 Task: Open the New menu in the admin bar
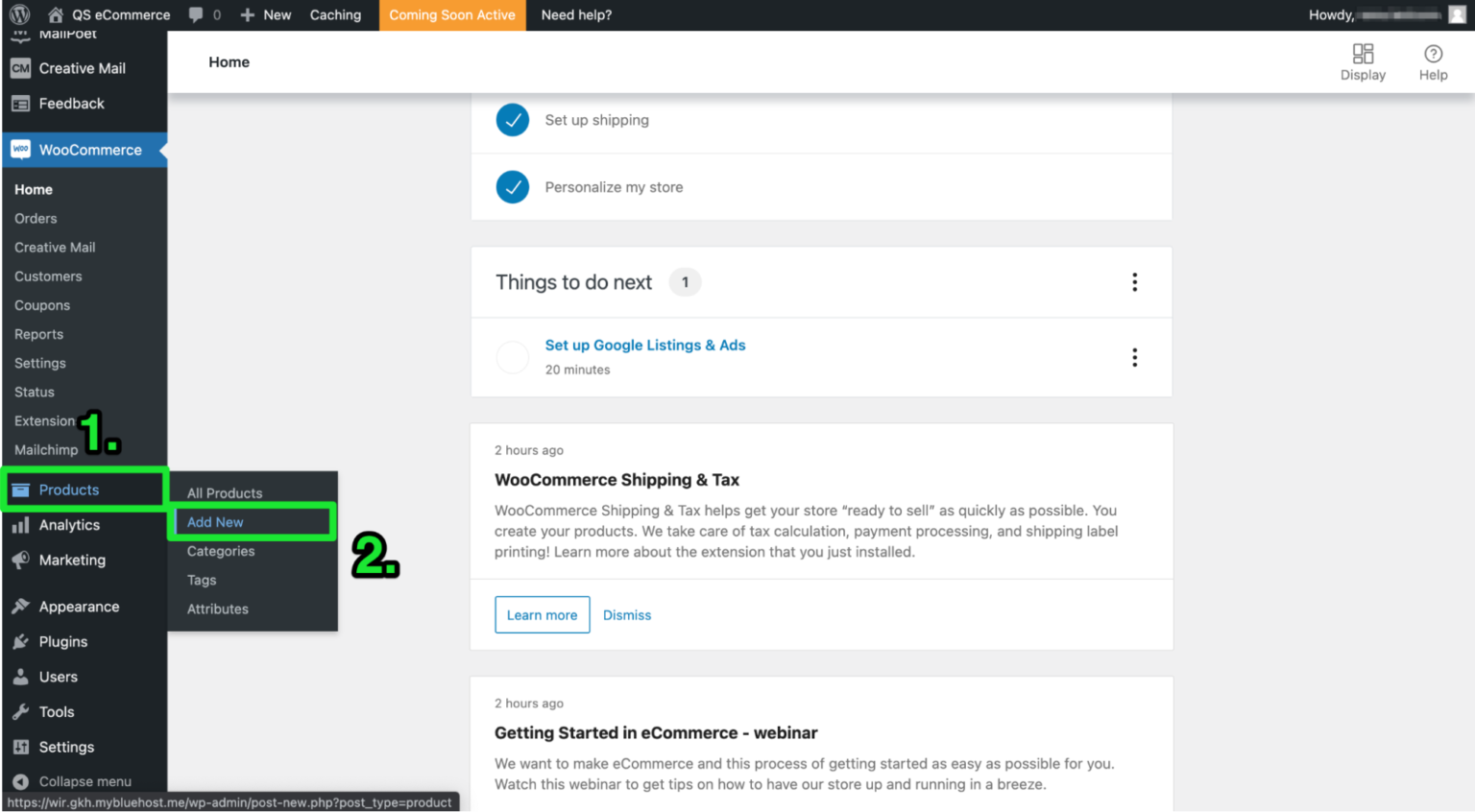click(x=265, y=14)
